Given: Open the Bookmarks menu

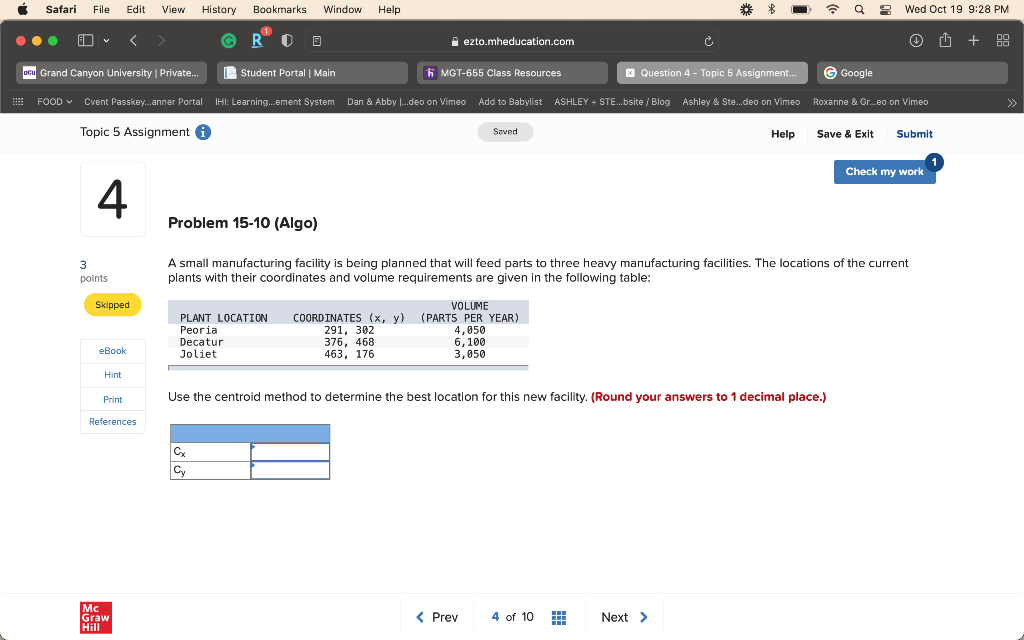Looking at the screenshot, I should click(x=280, y=9).
